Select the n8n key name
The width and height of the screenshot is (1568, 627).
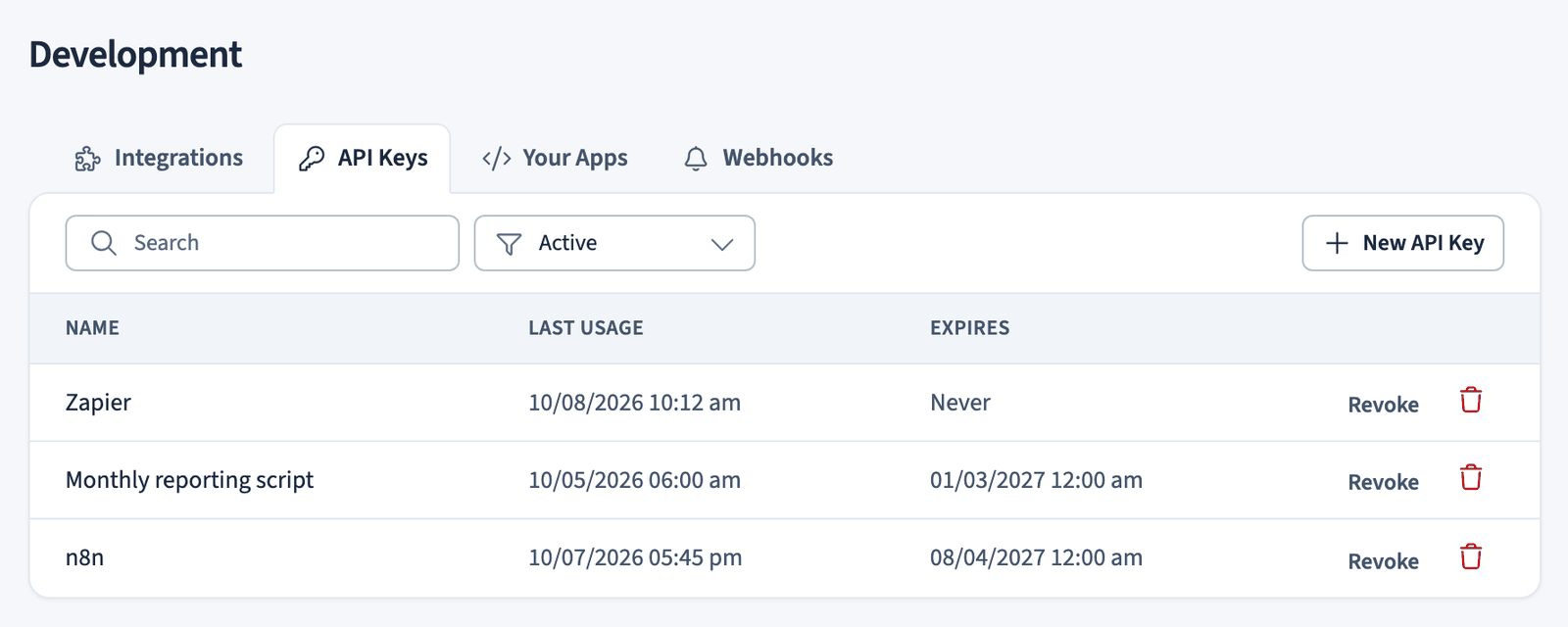[84, 557]
